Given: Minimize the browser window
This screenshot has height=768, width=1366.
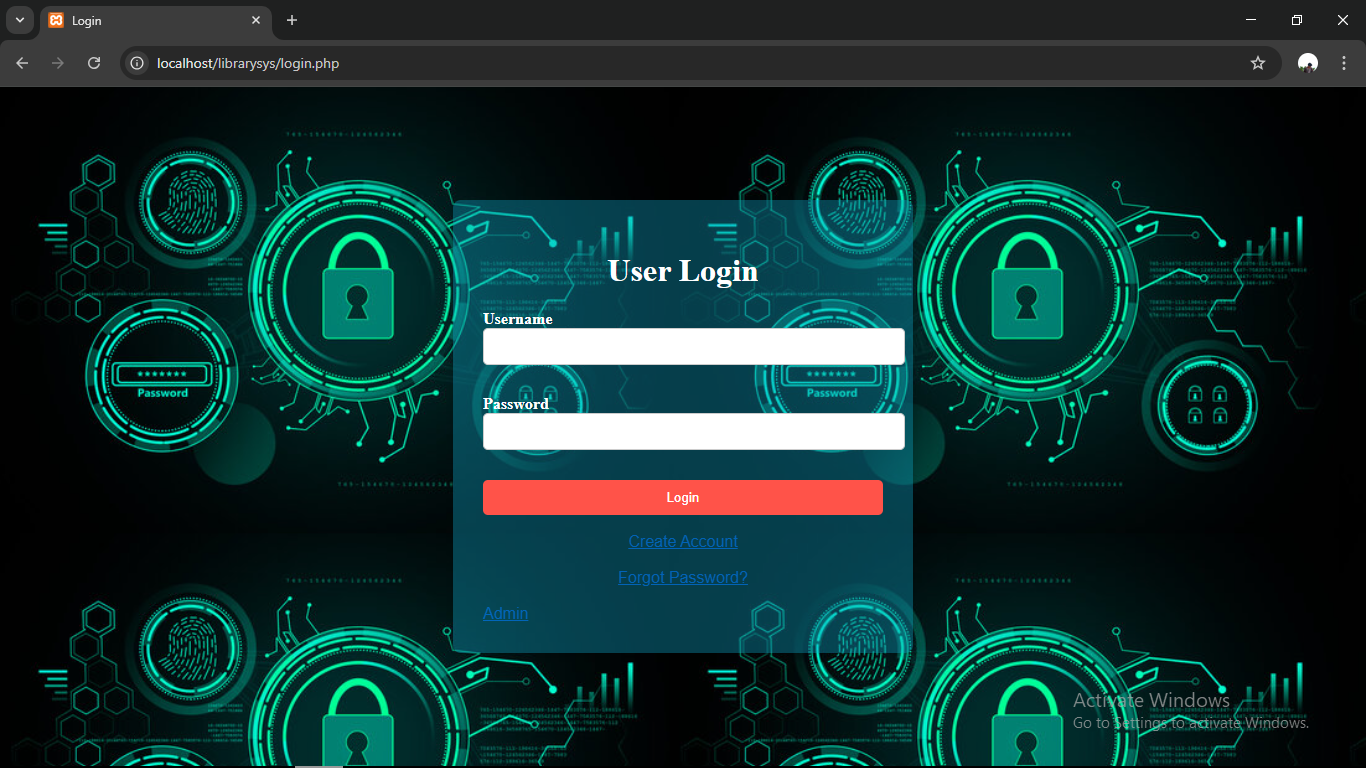Looking at the screenshot, I should [x=1251, y=20].
